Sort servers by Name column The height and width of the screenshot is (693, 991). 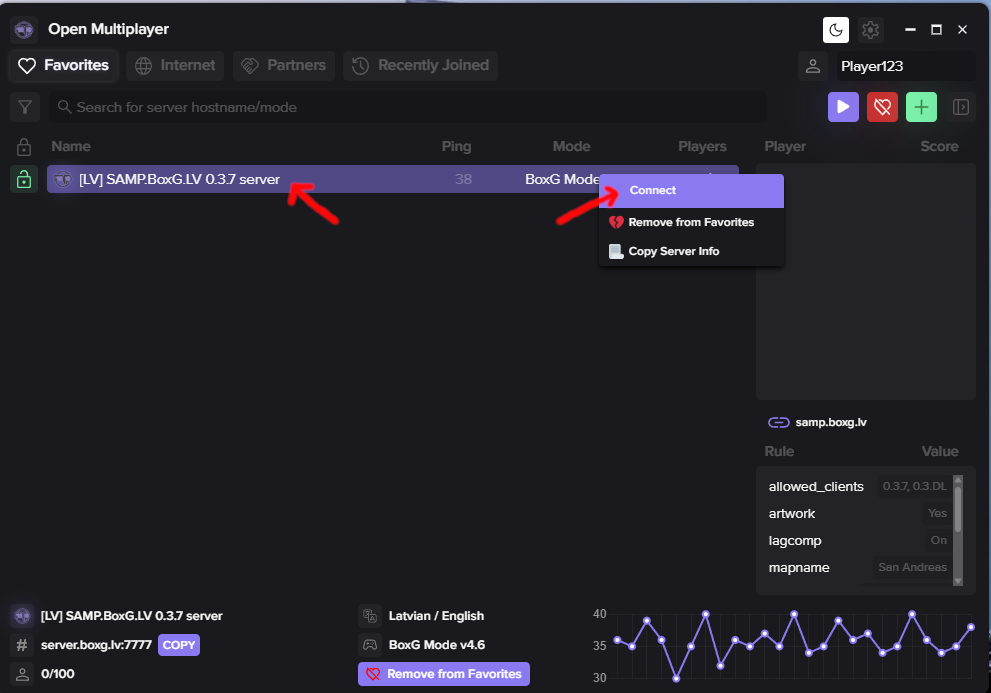(x=71, y=146)
